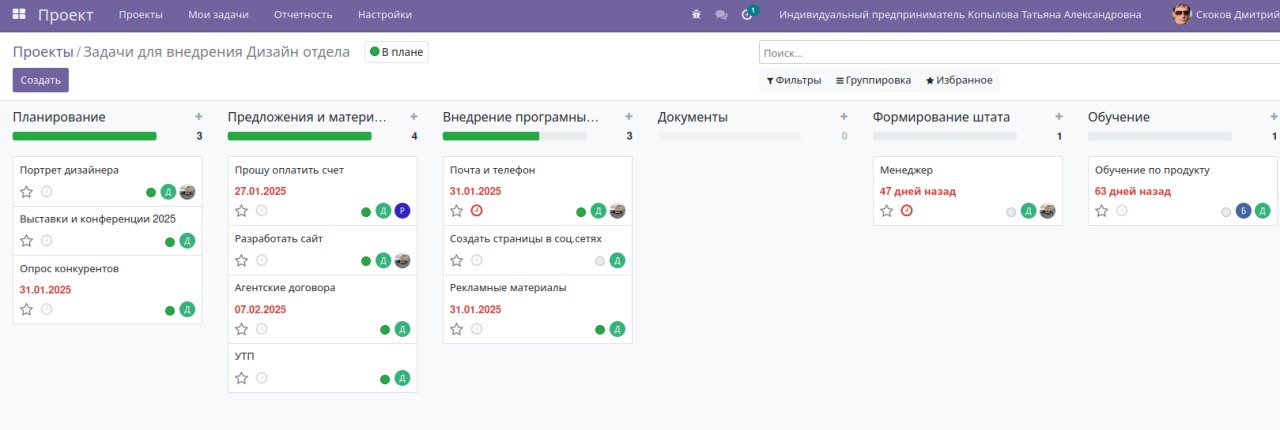
Task: Add a task with plus in Предложения и матери… column
Action: (x=413, y=117)
